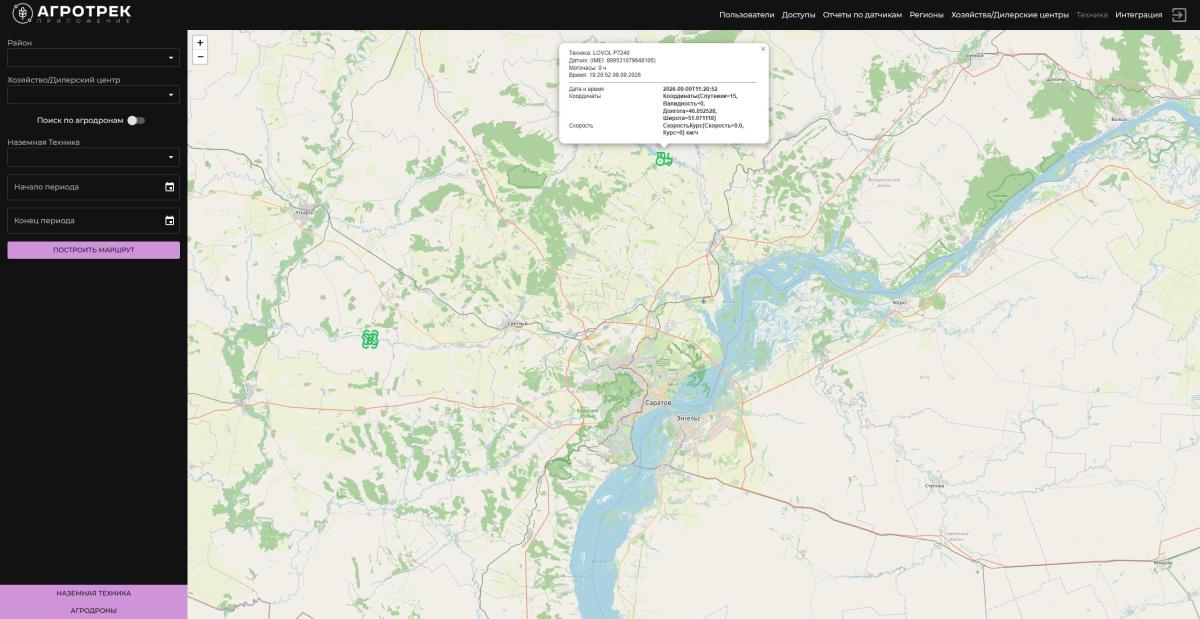Click the Координаты label in the popup
1200x619 pixels.
(585, 96)
